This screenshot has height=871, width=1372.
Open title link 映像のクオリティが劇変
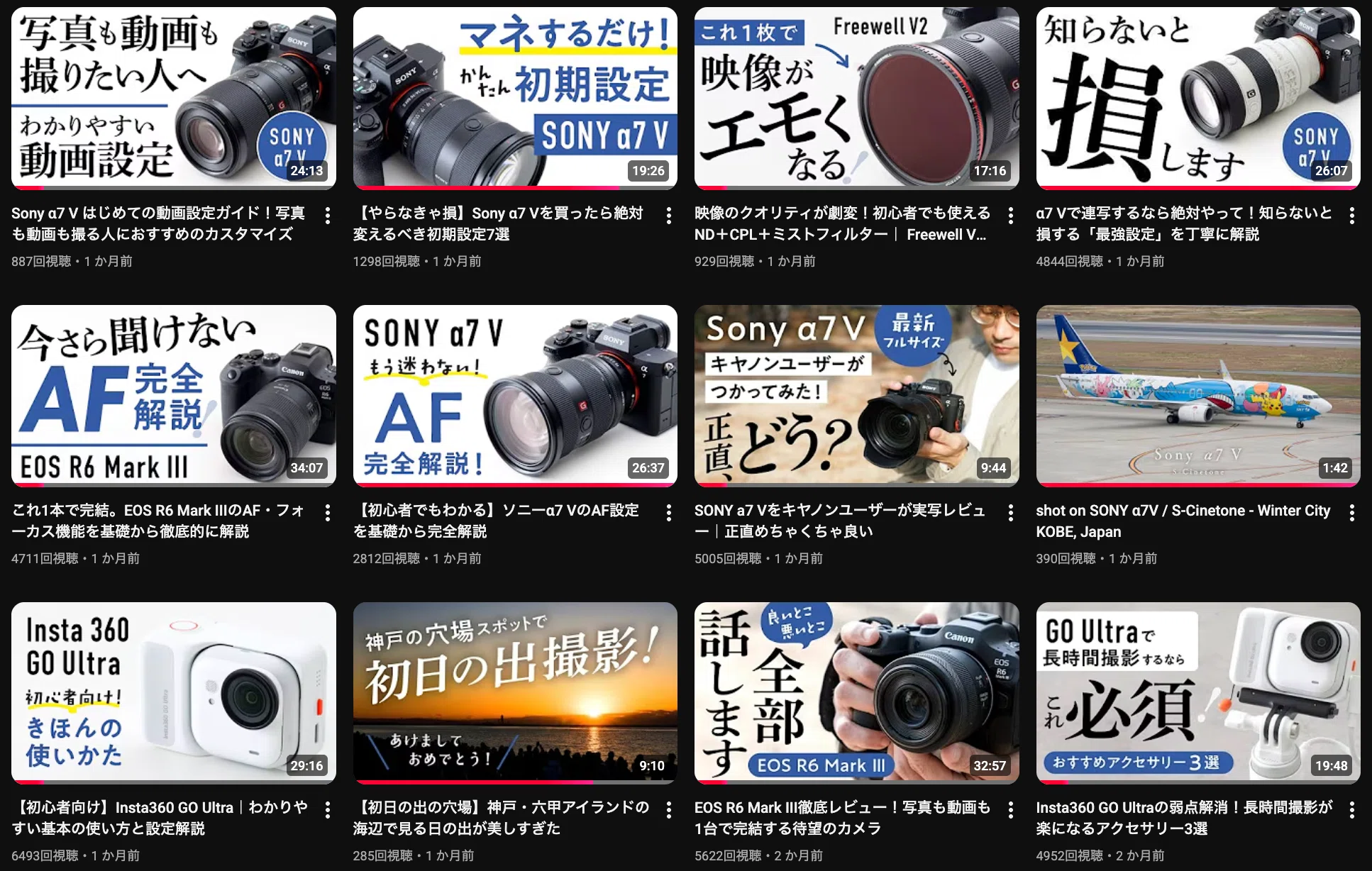[842, 223]
